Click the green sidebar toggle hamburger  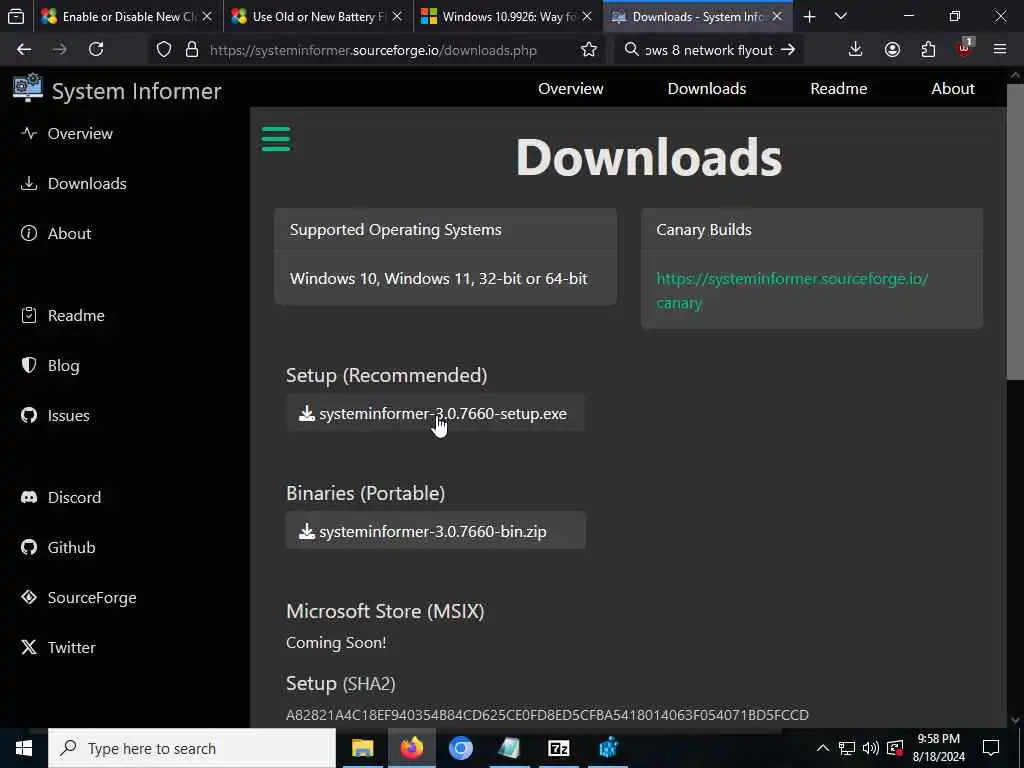[276, 139]
